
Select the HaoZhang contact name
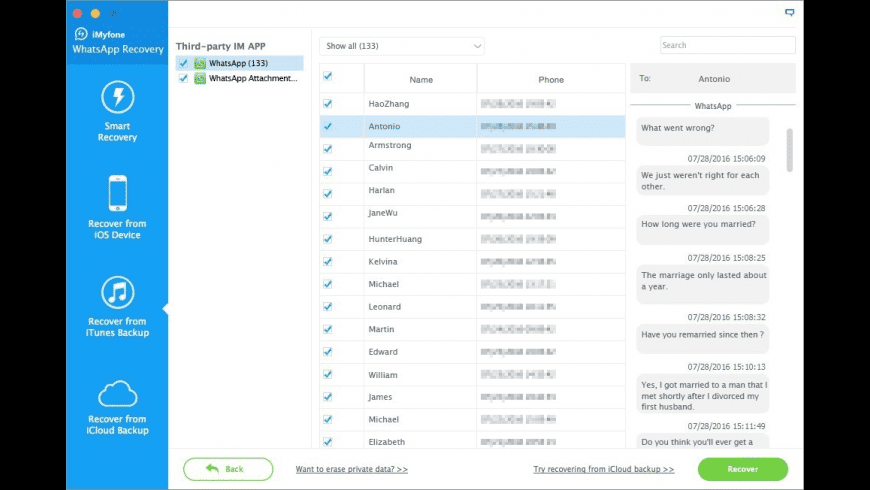coord(389,104)
